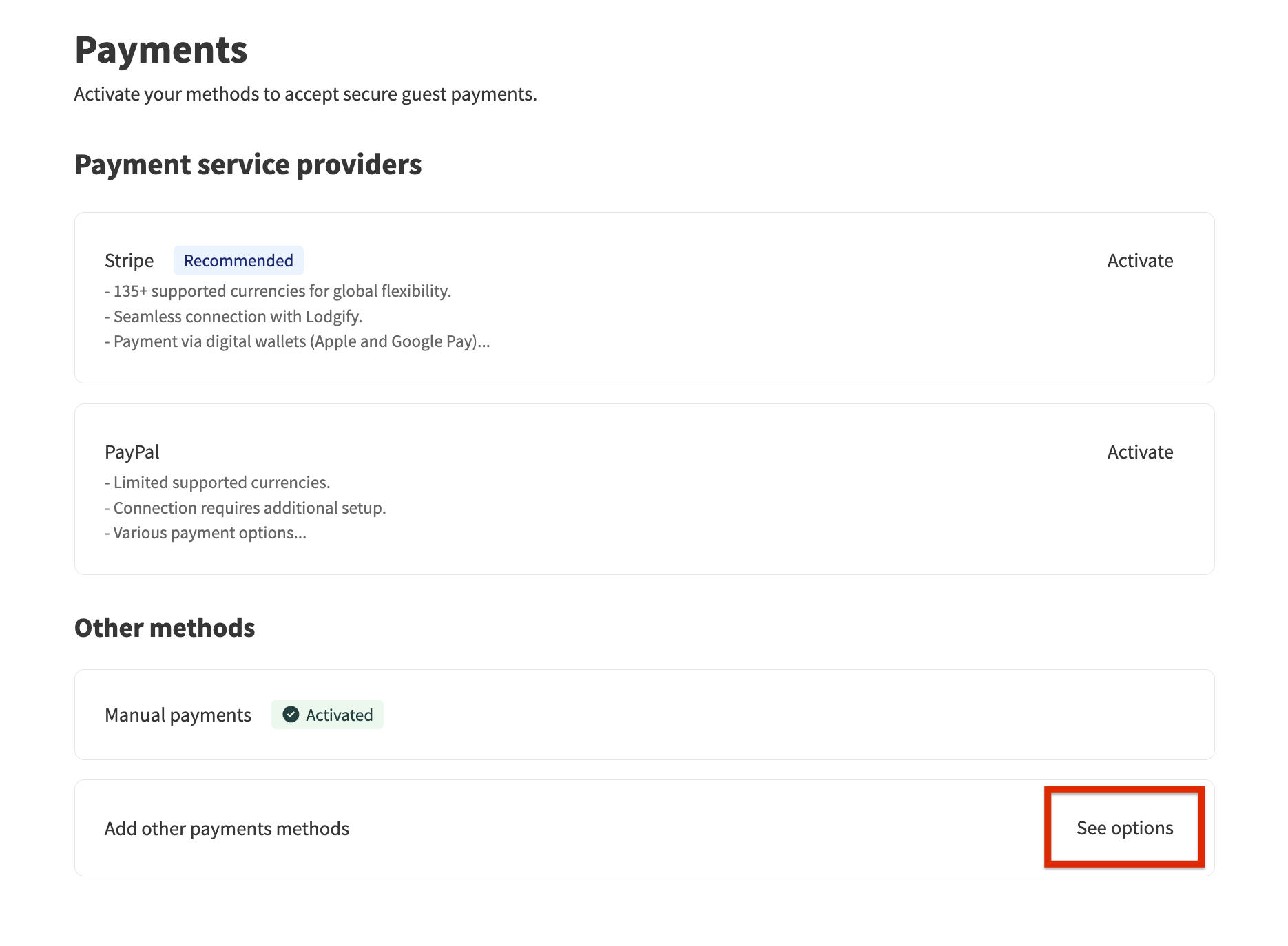The width and height of the screenshot is (1288, 946).
Task: Click the 135+ supported currencies line
Action: [x=278, y=291]
